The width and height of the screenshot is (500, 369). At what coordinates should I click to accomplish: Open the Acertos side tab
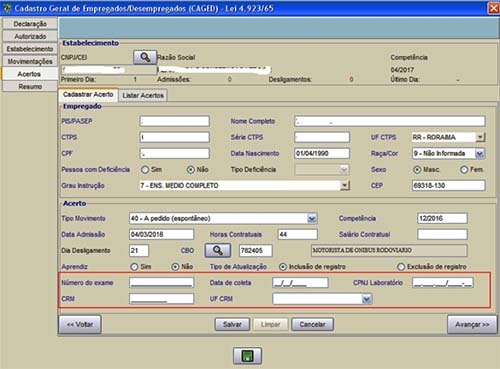(x=29, y=74)
